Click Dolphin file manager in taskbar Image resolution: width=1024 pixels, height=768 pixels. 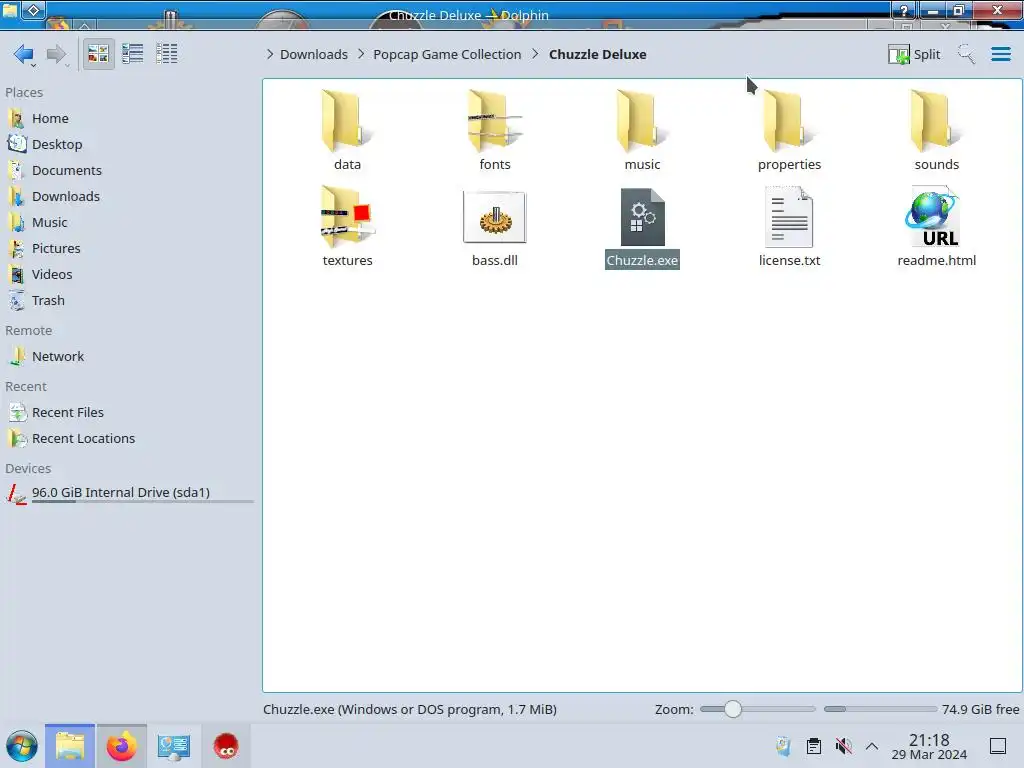tap(70, 746)
